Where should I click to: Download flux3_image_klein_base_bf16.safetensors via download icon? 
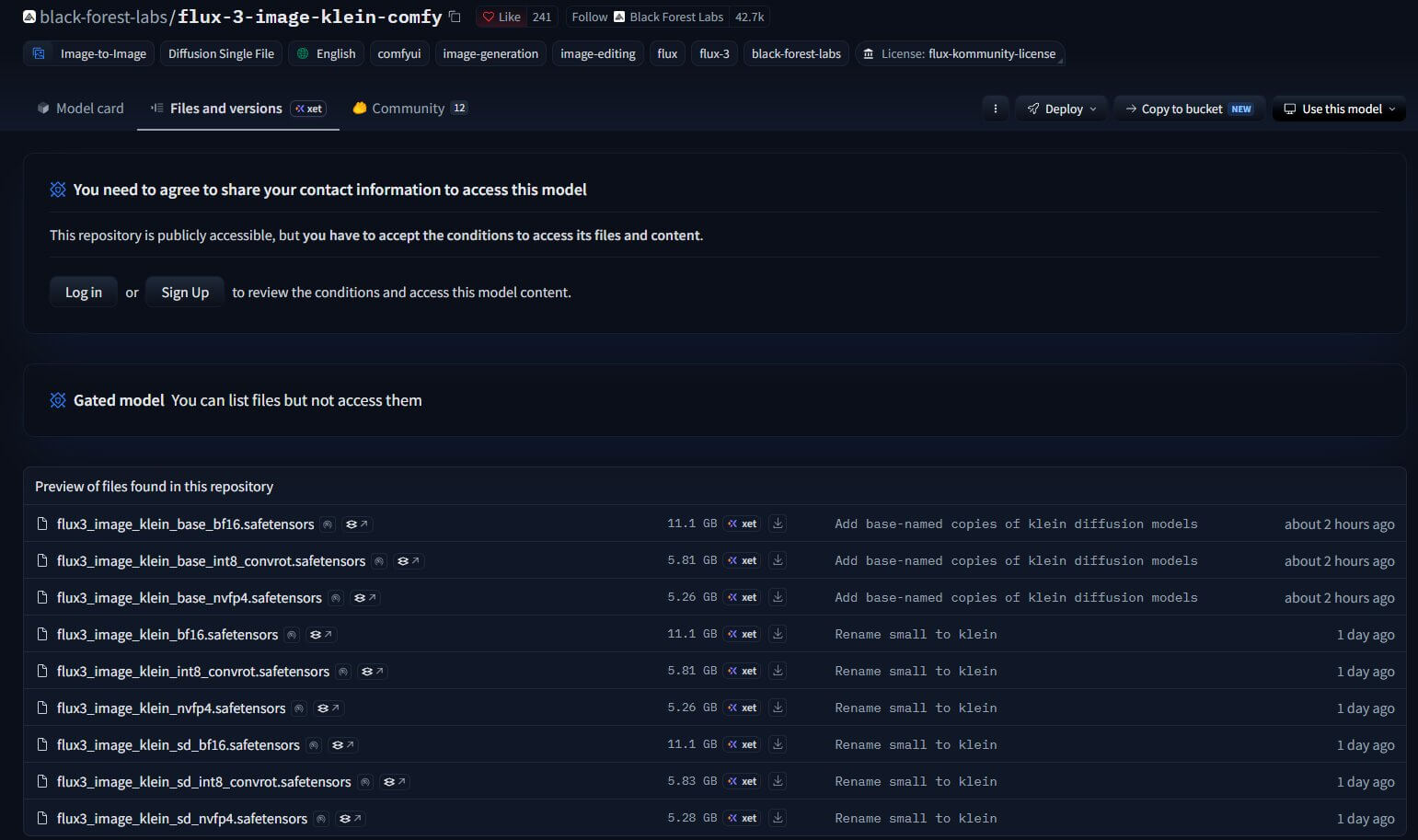[x=778, y=524]
